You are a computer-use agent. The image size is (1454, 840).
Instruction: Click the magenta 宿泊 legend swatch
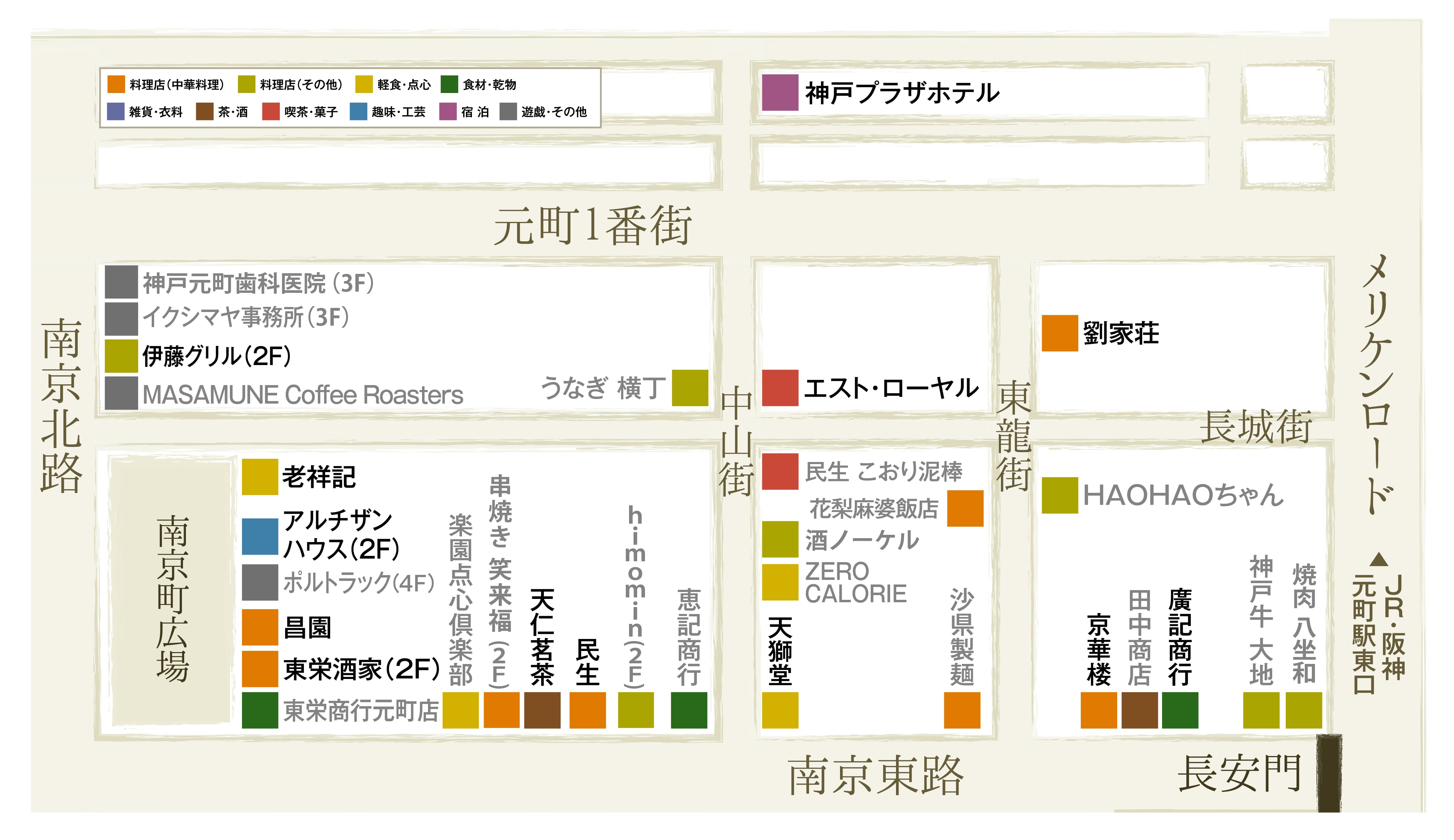448,111
